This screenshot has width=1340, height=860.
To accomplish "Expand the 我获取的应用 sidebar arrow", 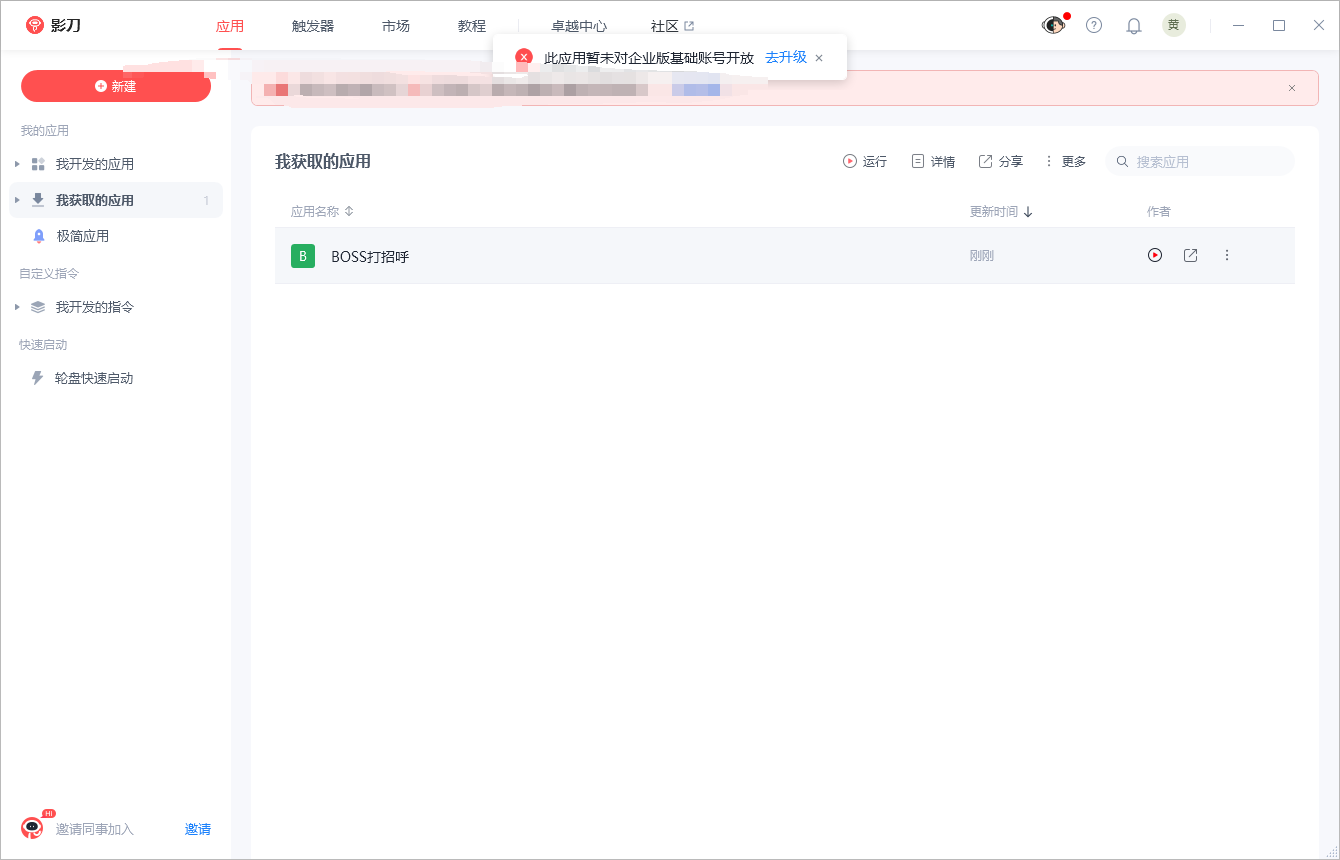I will click(x=17, y=200).
